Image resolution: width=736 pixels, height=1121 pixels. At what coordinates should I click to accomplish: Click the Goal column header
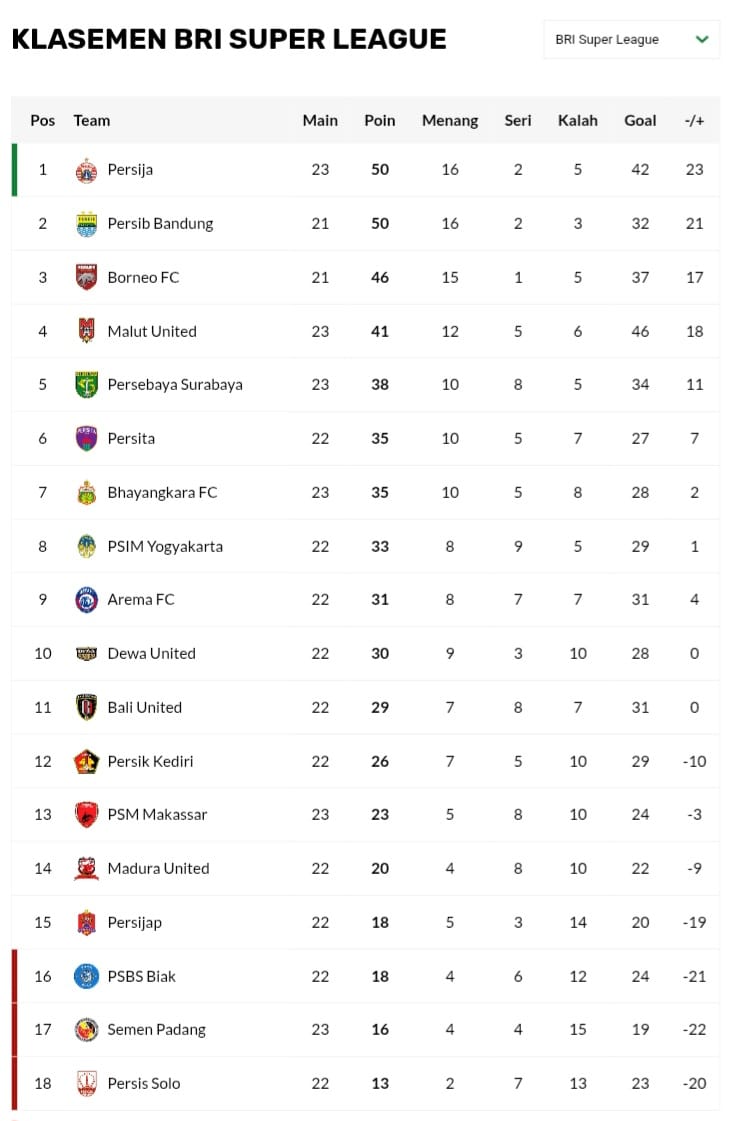(x=640, y=120)
